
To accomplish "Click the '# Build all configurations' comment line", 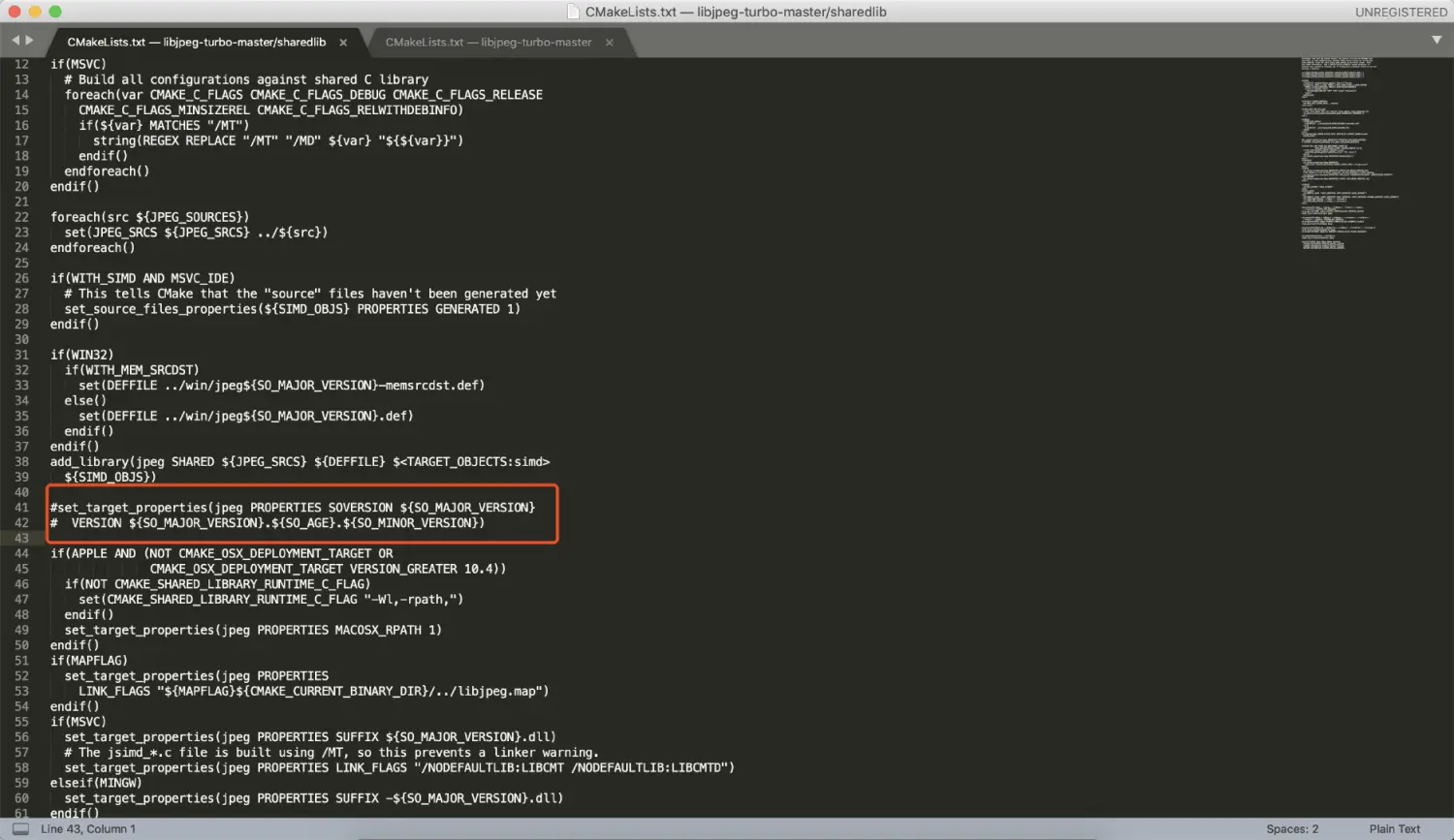I will tap(246, 79).
